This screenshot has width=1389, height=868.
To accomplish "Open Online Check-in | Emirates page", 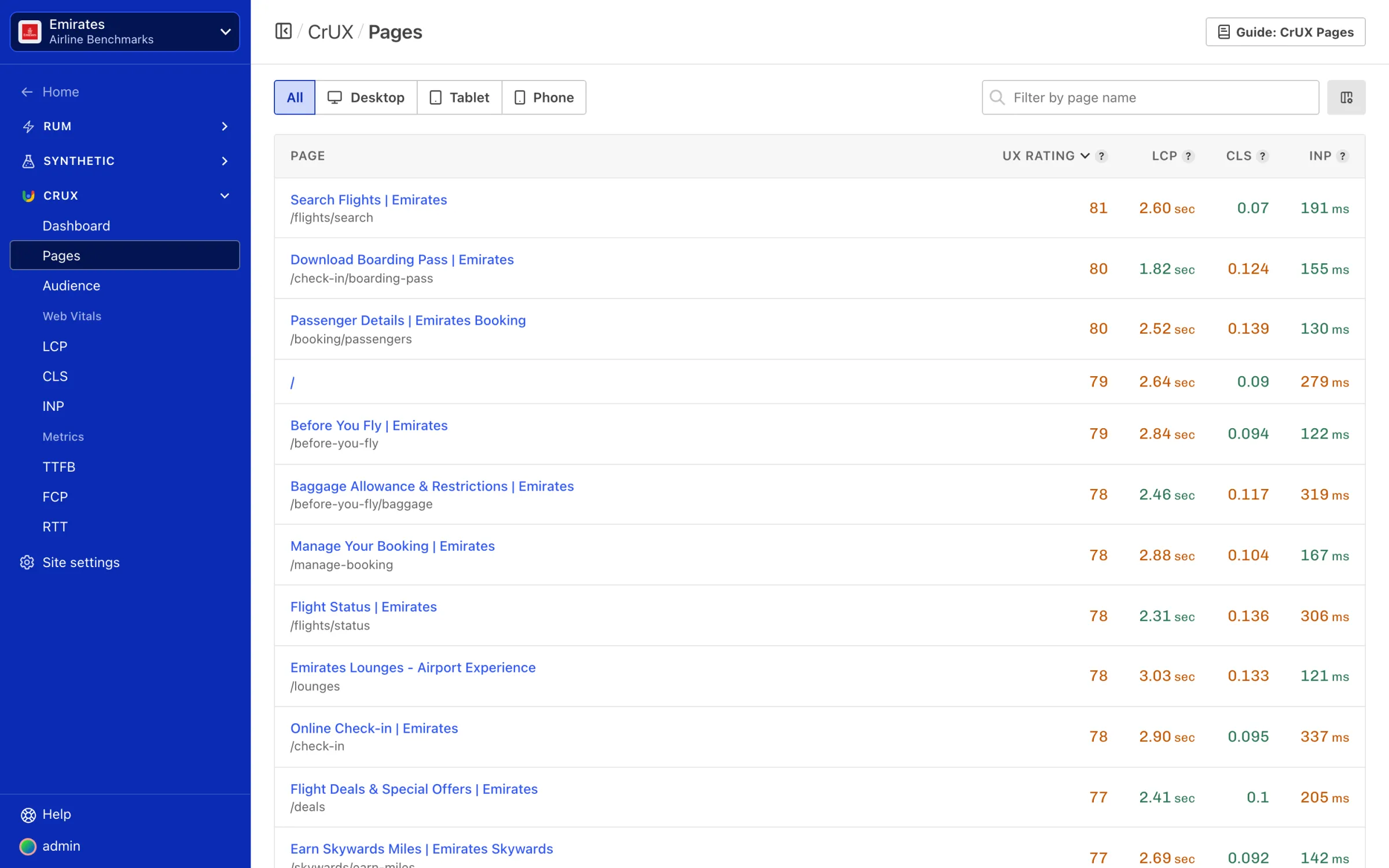I will (374, 729).
